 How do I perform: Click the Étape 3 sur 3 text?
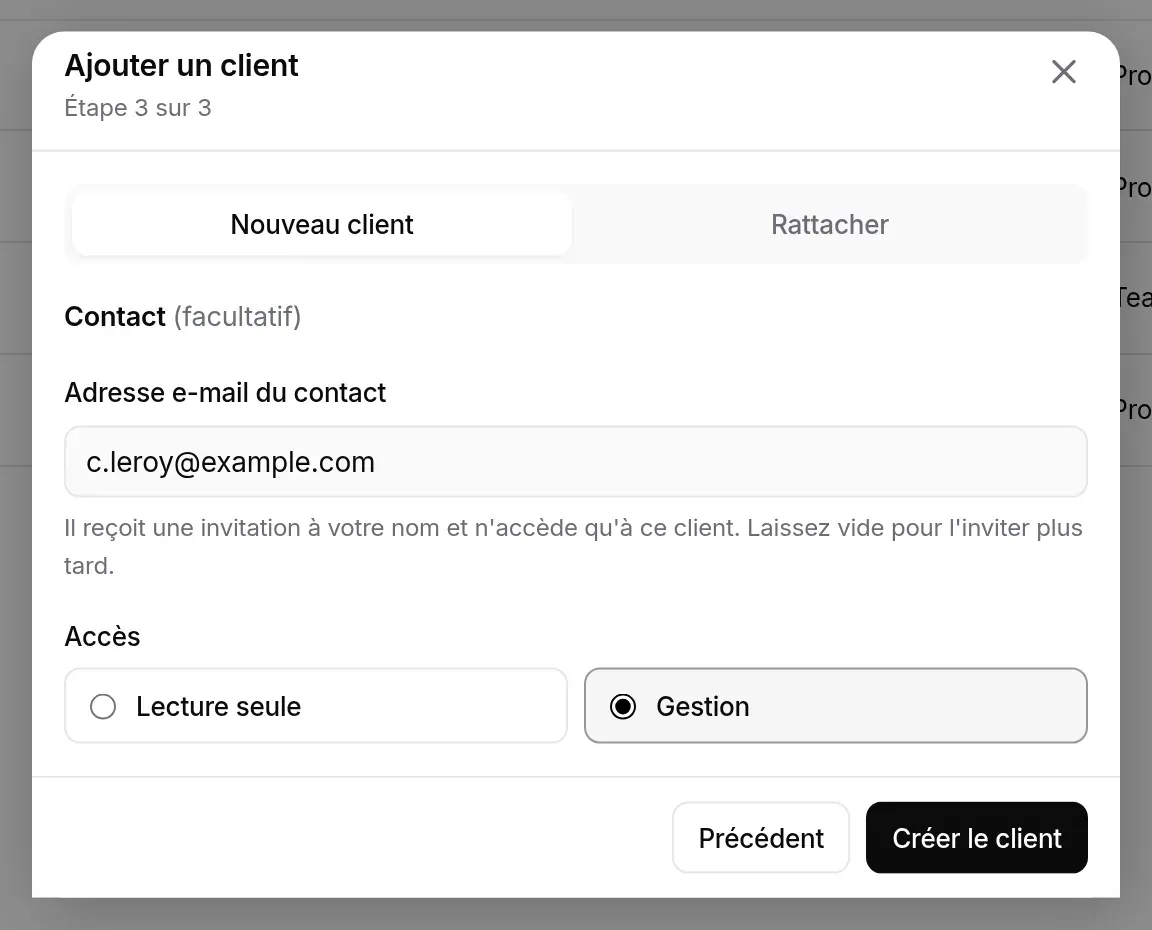[138, 108]
